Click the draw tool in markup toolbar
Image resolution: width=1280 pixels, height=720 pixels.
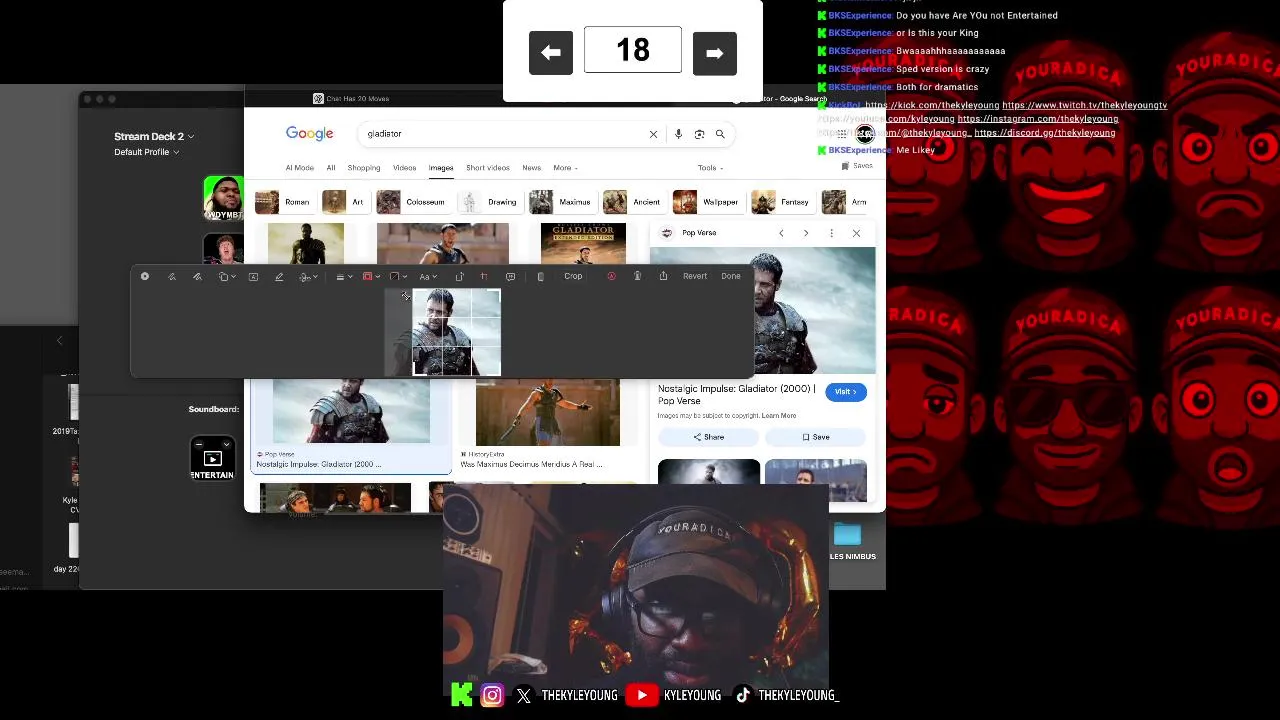tap(197, 277)
